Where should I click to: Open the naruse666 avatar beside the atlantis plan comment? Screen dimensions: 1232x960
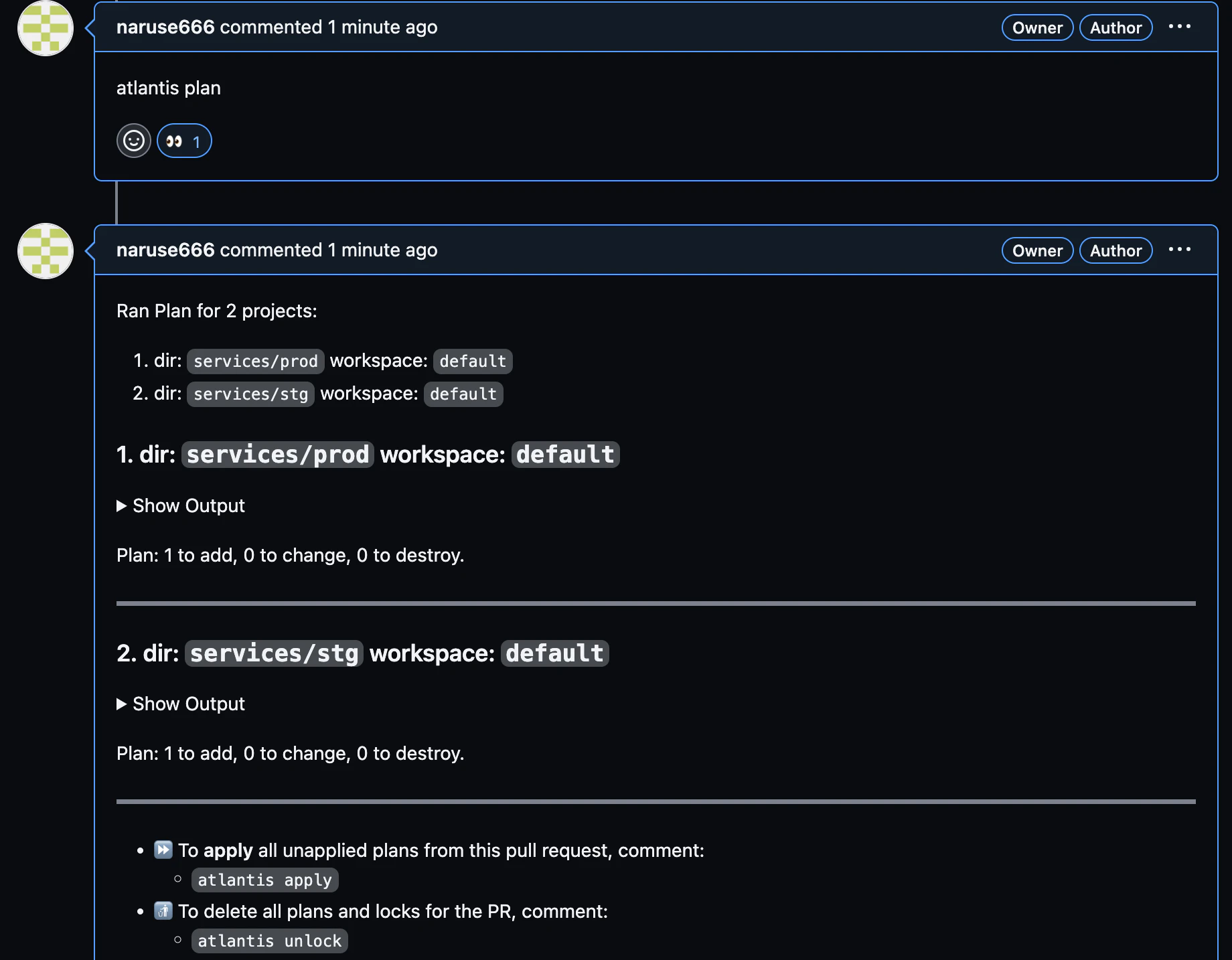pyautogui.click(x=46, y=28)
